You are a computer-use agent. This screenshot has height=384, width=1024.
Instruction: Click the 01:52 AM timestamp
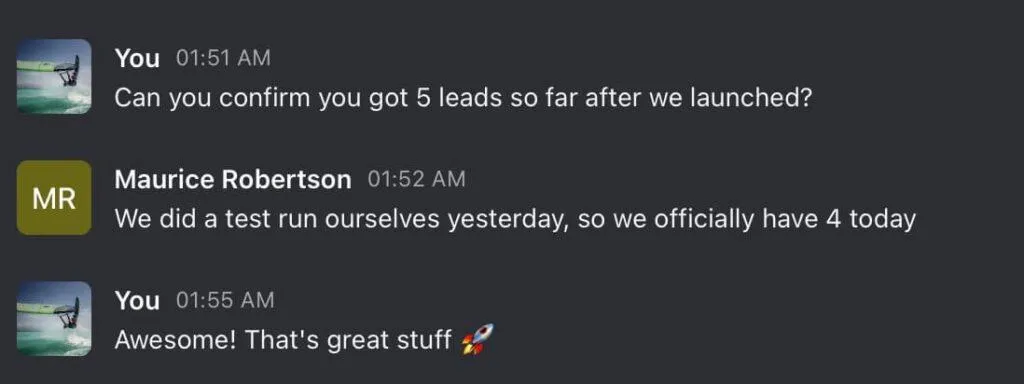[417, 180]
